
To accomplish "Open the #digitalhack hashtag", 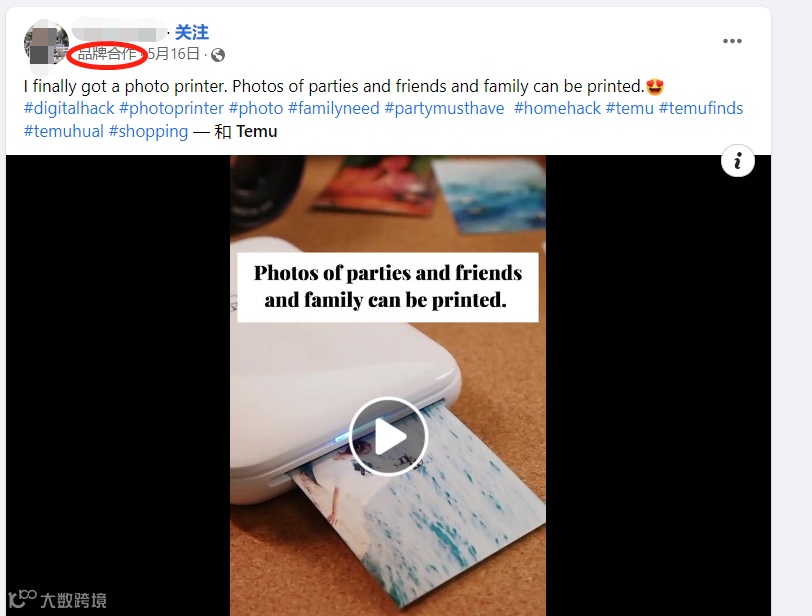I will pos(69,108).
